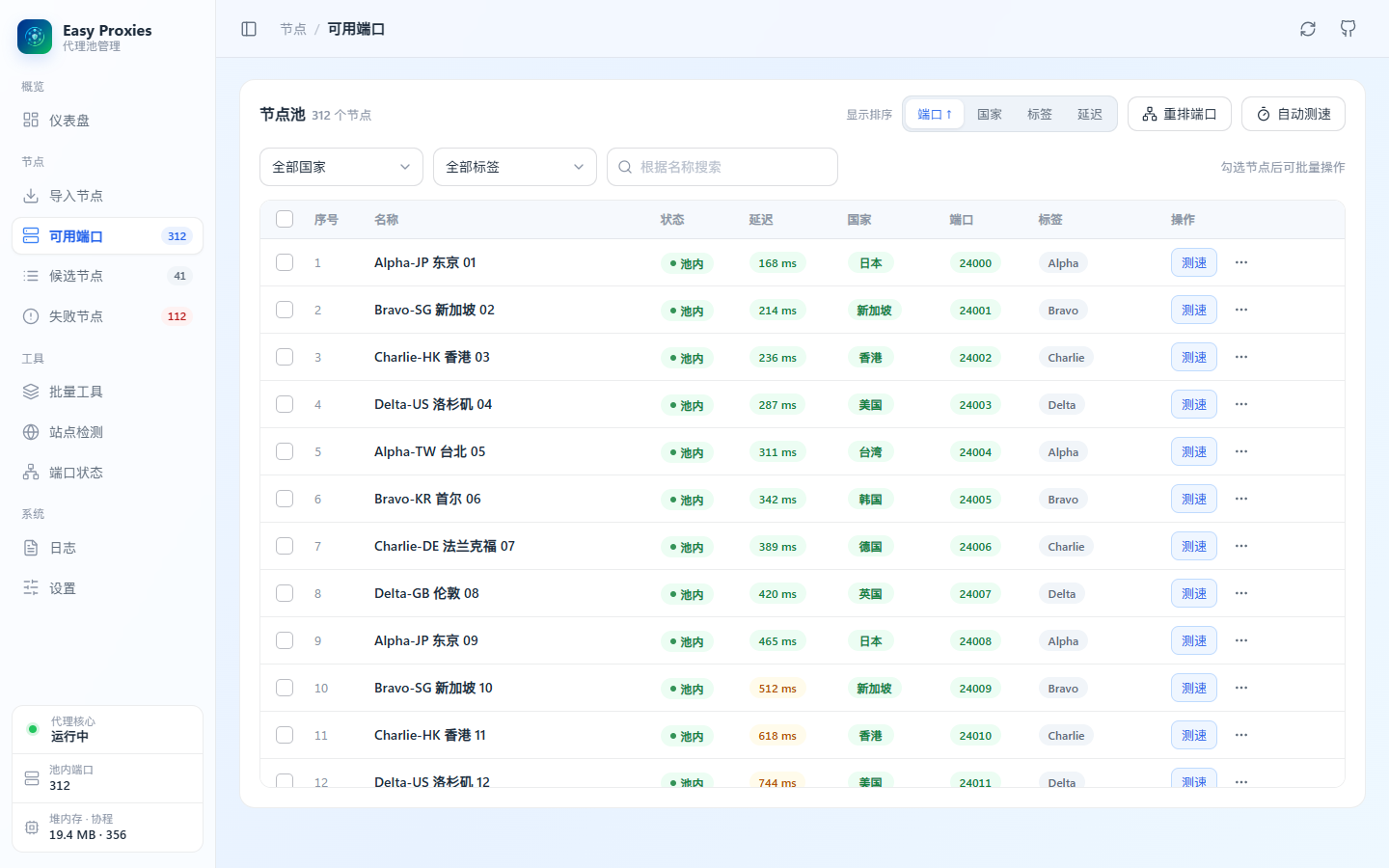1389x868 pixels.
Task: Focus the 根据名称搜索 search field
Action: [x=722, y=167]
